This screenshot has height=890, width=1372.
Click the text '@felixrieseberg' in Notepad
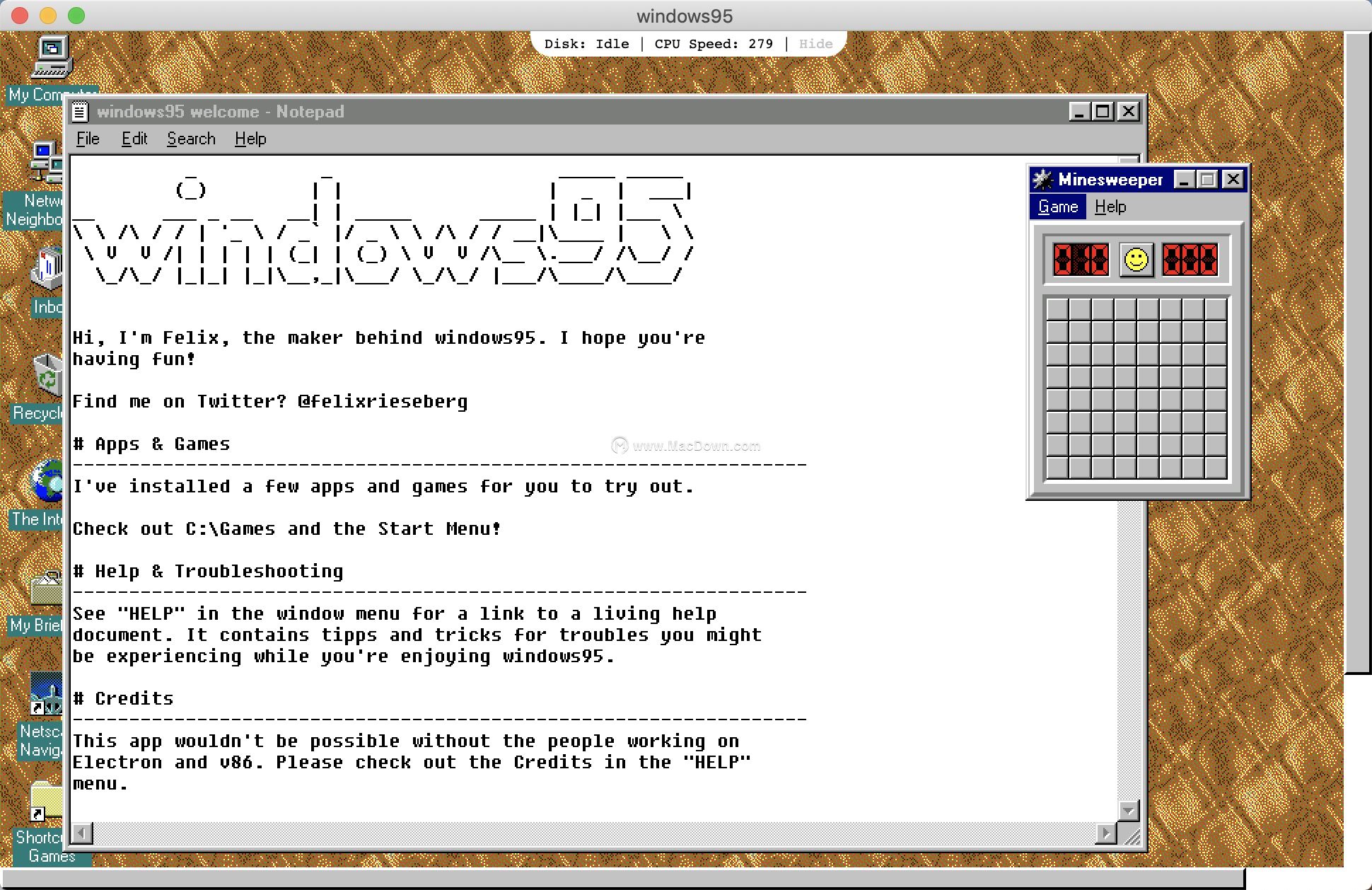click(x=383, y=402)
